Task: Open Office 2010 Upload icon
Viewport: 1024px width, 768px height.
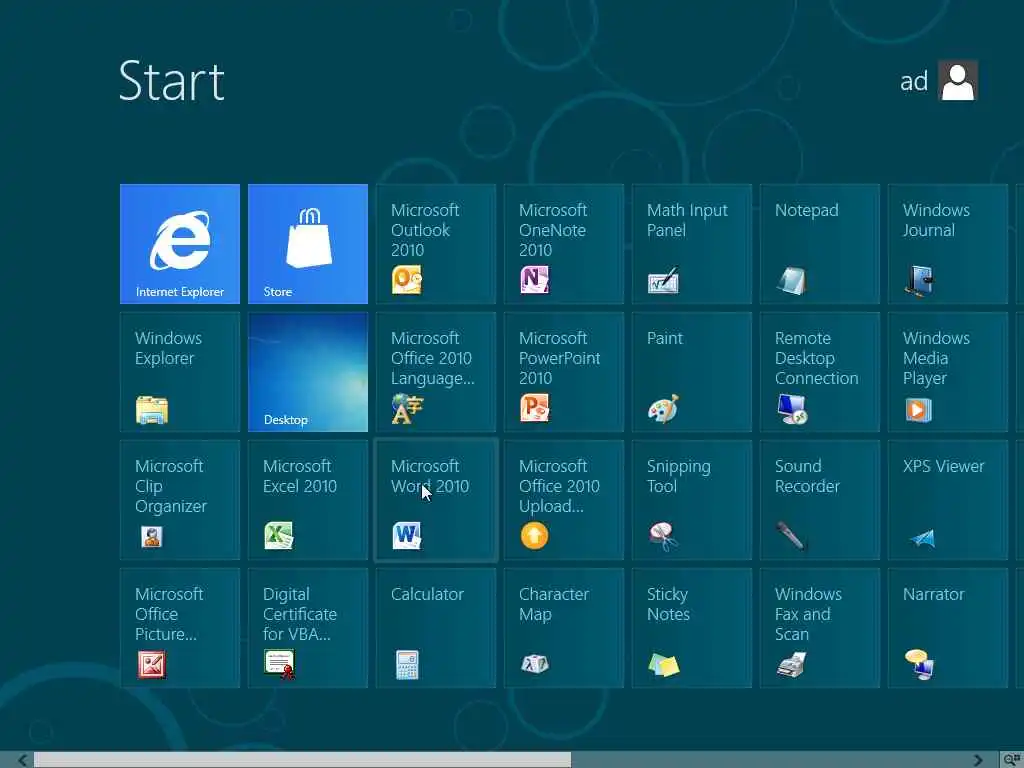Action: pos(534,536)
